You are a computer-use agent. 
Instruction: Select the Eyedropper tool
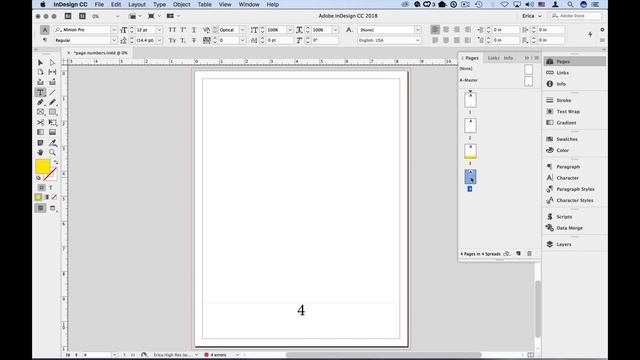click(x=52, y=142)
